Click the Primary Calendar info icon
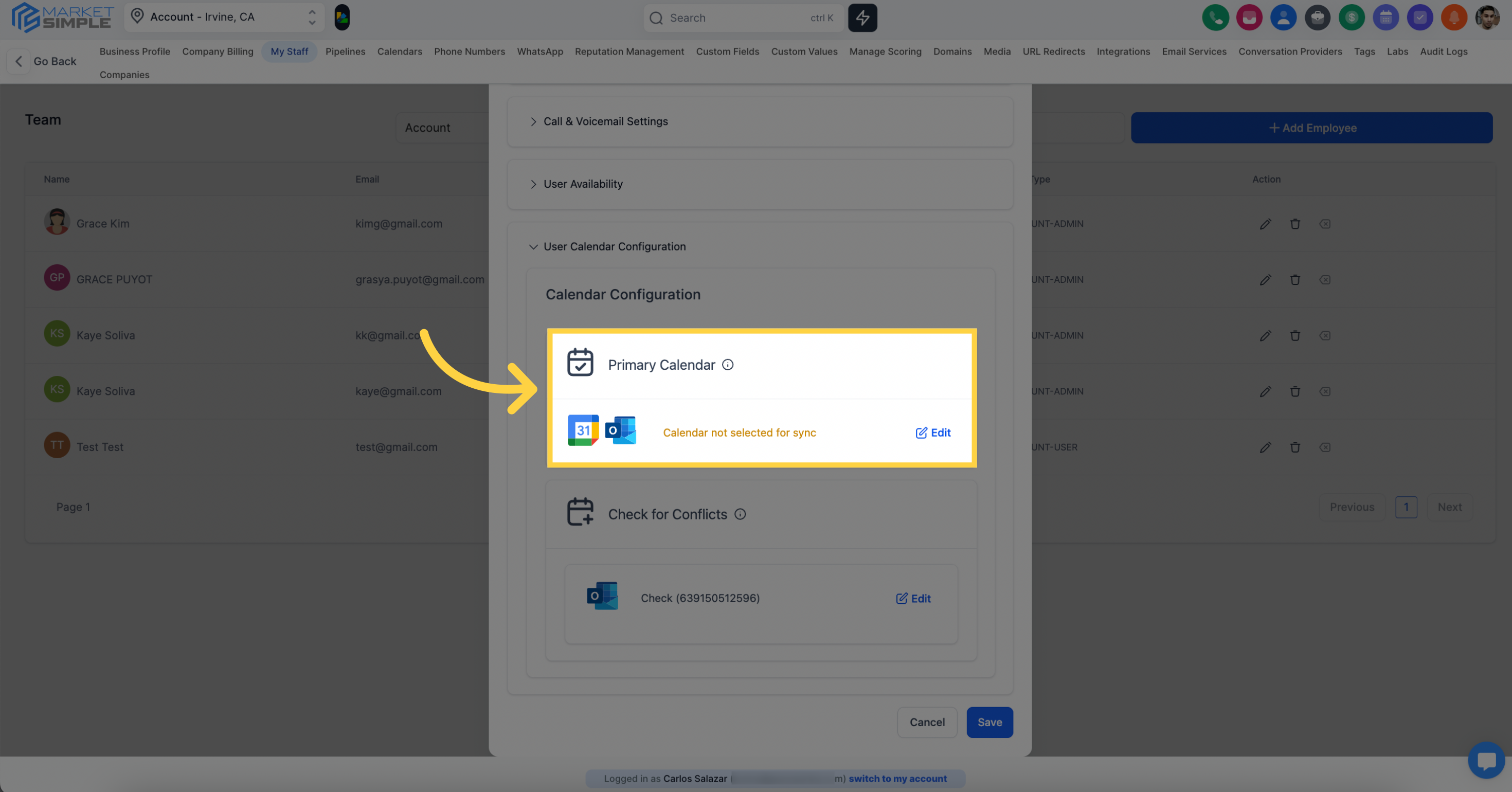1512x792 pixels. click(x=728, y=365)
